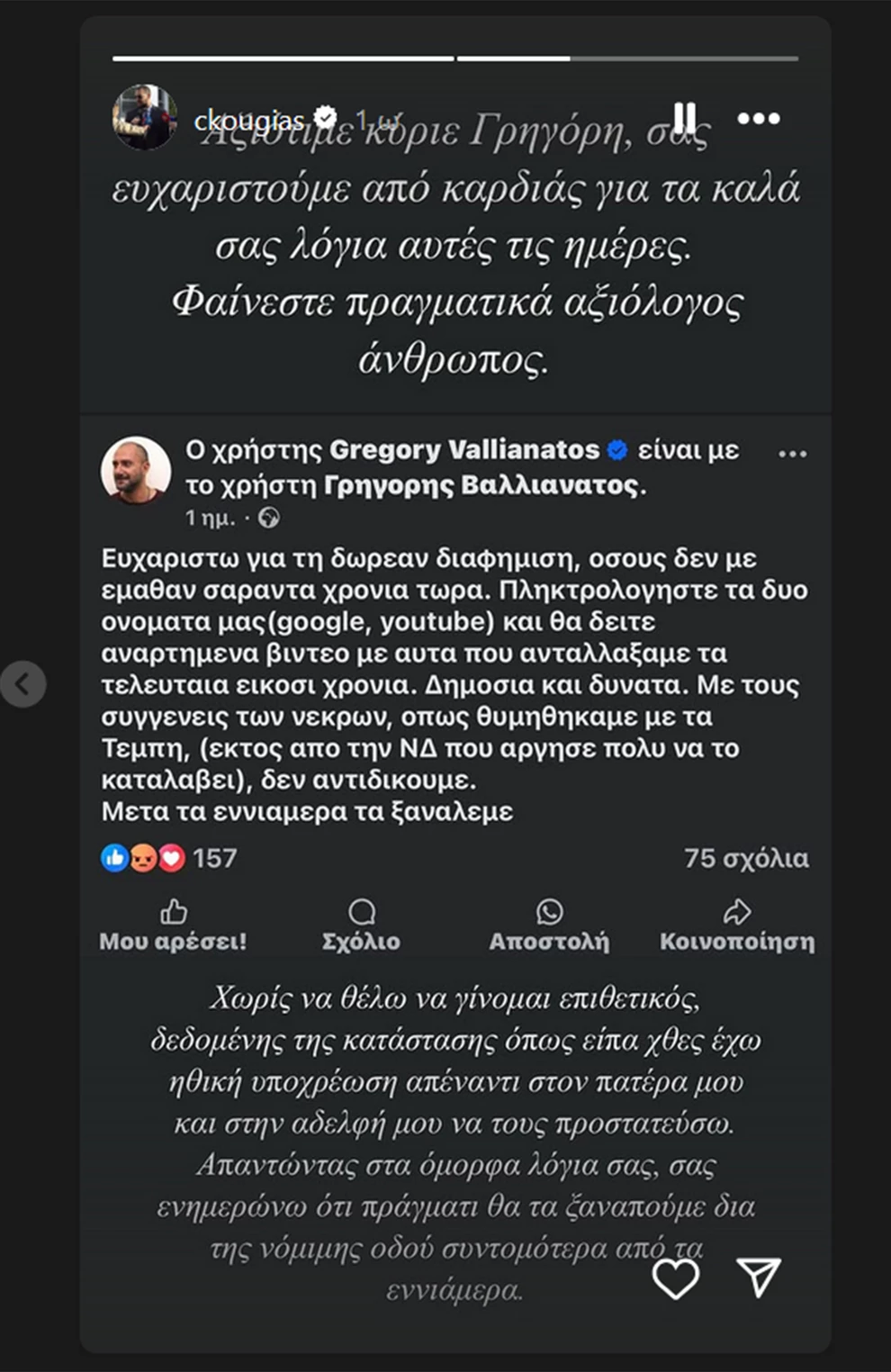Like the story with the heart icon
This screenshot has height=1372, width=891.
coord(675,1278)
